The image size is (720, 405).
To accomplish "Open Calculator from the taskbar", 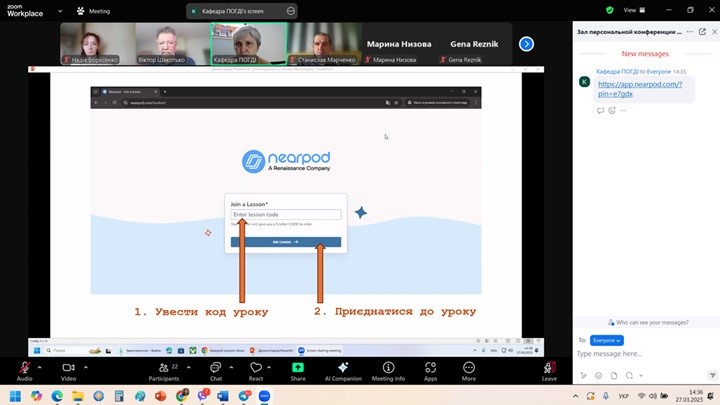I will [119, 396].
